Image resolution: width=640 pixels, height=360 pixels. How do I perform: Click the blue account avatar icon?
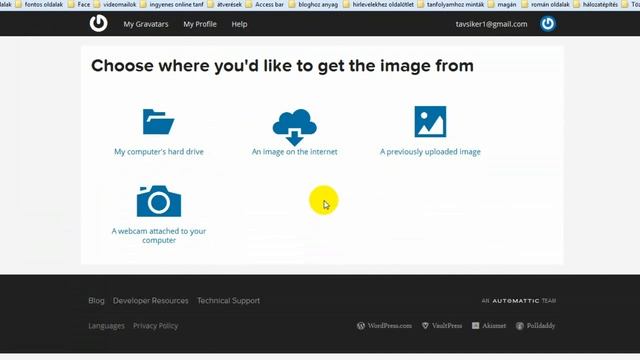pyautogui.click(x=548, y=24)
